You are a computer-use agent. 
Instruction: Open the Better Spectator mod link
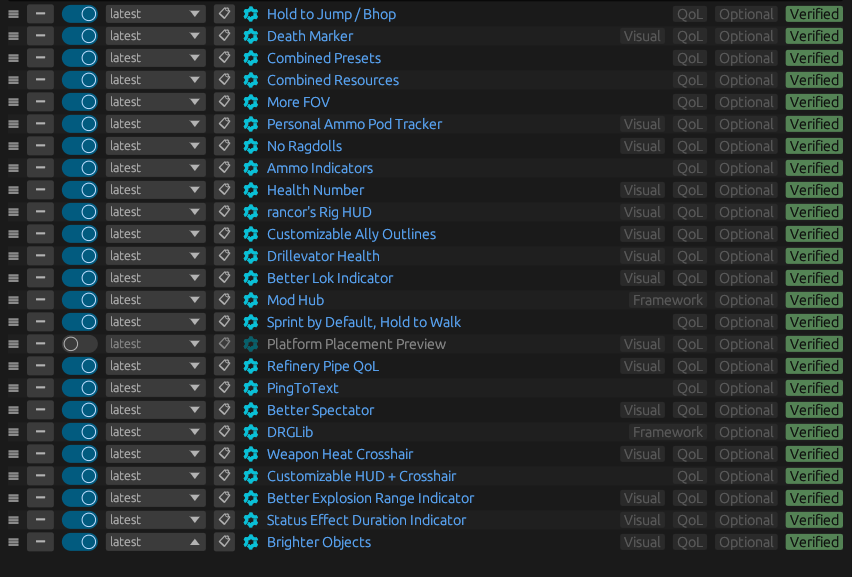[320, 410]
